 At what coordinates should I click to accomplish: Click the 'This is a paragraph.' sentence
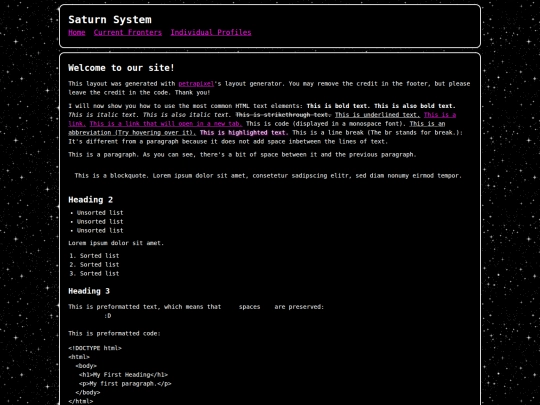(103, 155)
